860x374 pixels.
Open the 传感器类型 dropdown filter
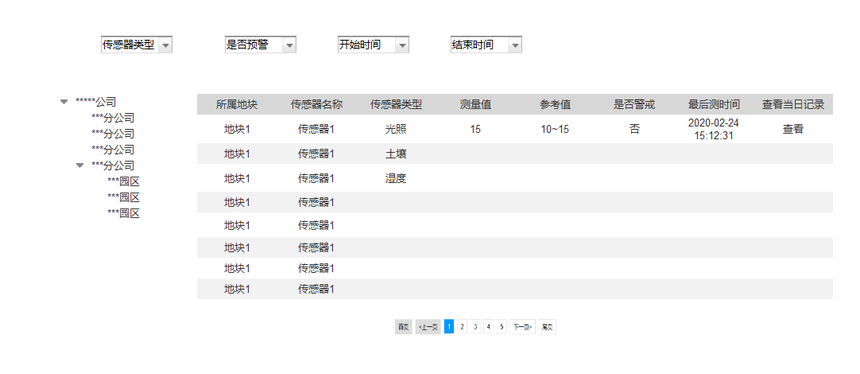click(137, 45)
